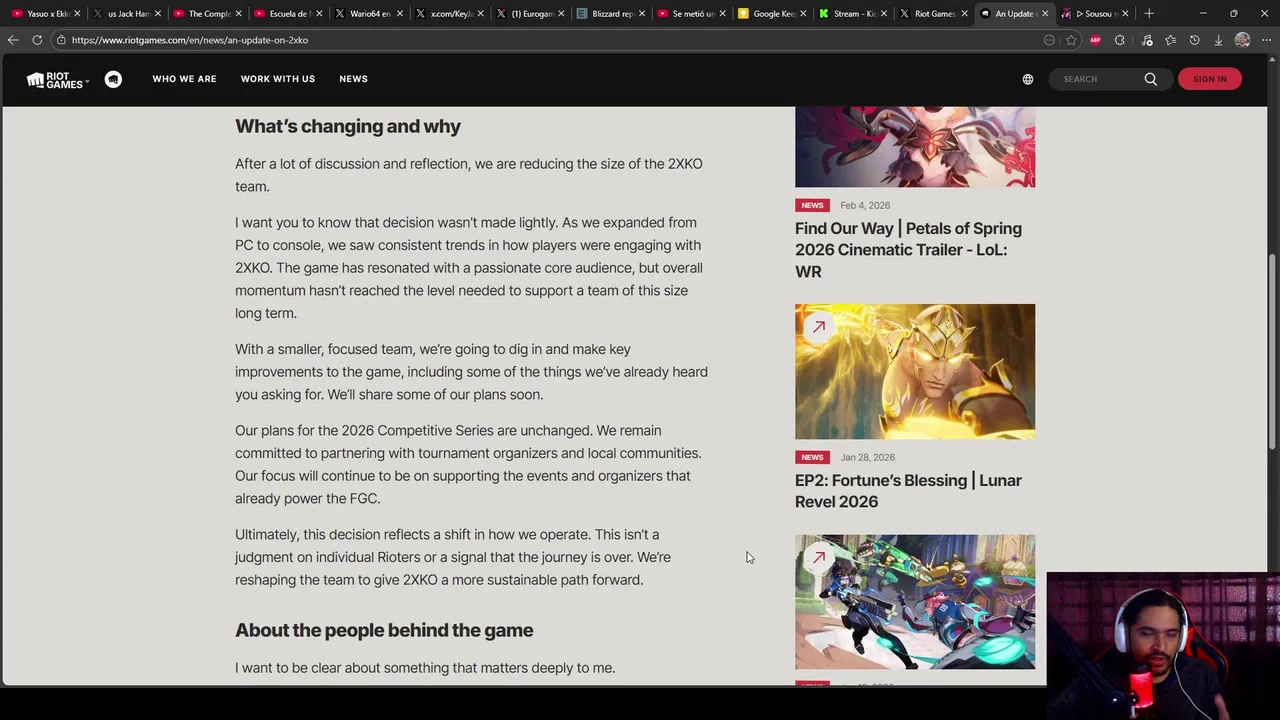Close the (1) Eurogam tab
The image size is (1280, 720).
pos(559,13)
